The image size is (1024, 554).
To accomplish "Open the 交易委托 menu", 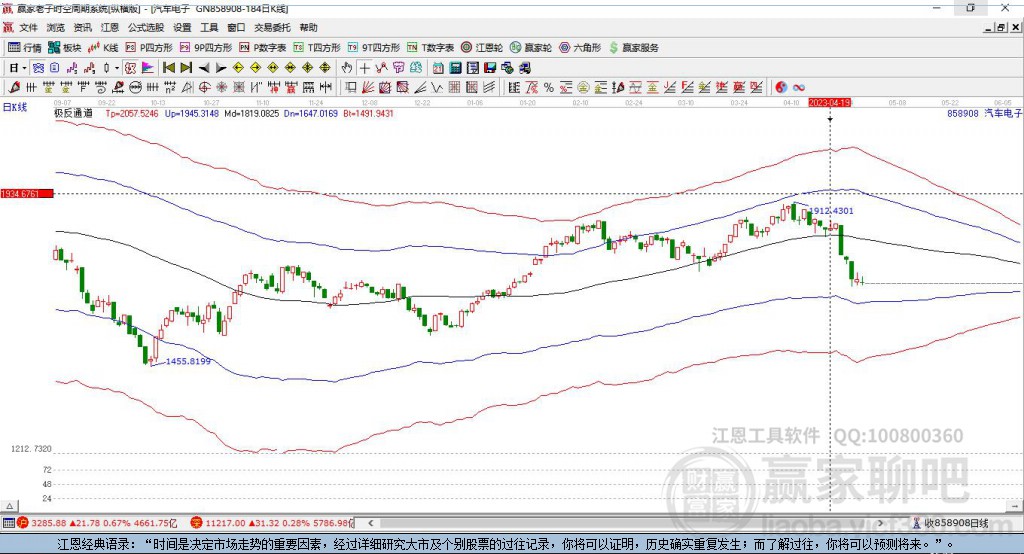I will click(x=272, y=27).
